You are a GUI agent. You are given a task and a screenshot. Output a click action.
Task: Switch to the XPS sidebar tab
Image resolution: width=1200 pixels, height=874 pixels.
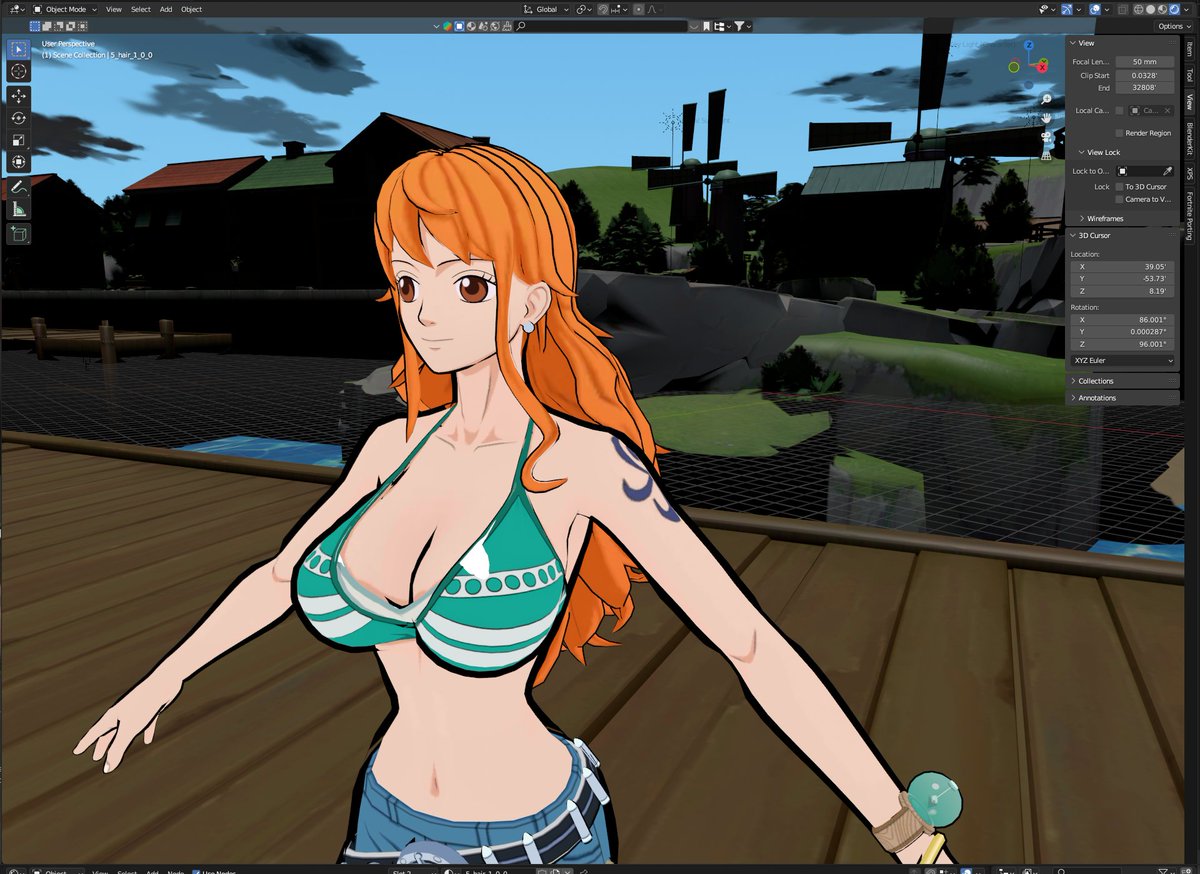click(1189, 174)
